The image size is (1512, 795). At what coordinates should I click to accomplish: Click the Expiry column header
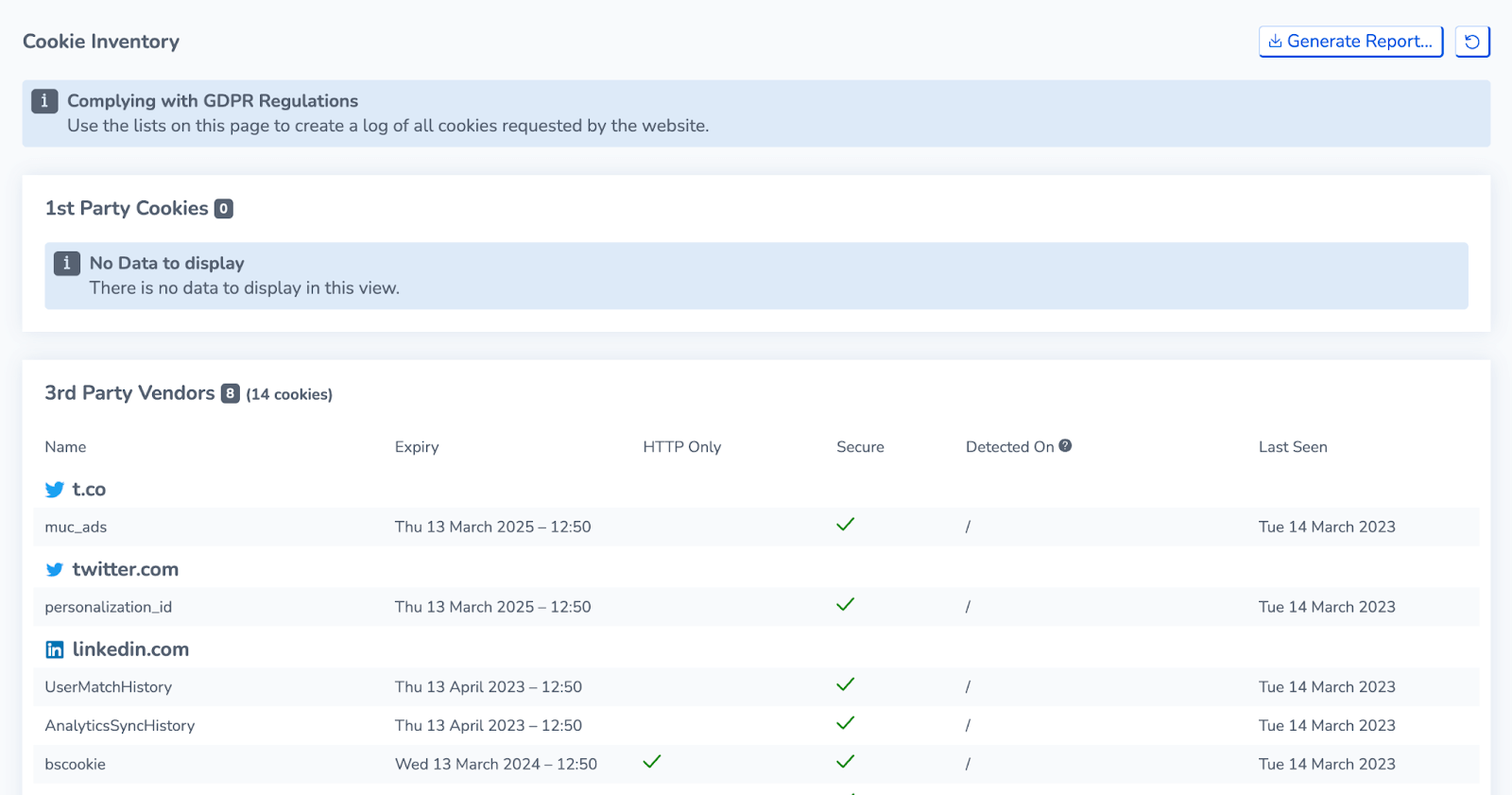click(x=417, y=447)
